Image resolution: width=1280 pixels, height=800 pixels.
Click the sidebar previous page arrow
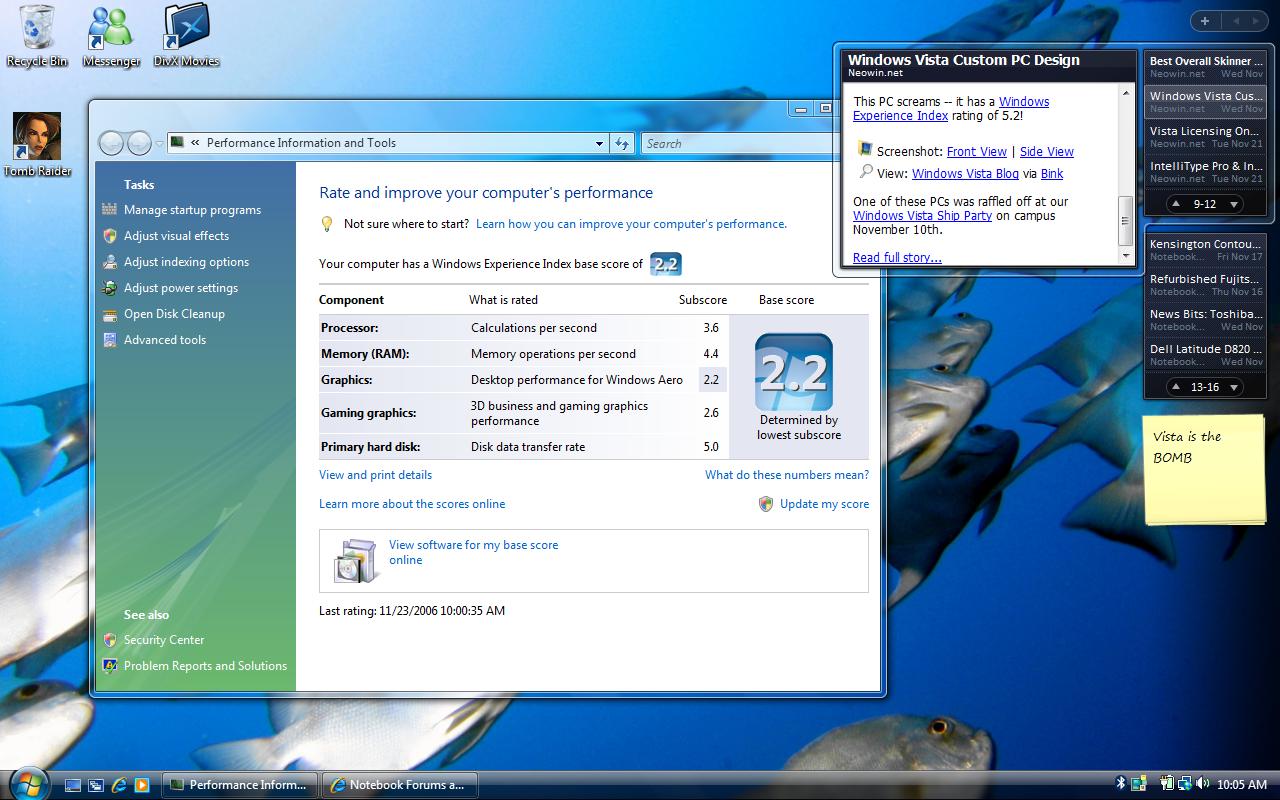click(x=1235, y=21)
